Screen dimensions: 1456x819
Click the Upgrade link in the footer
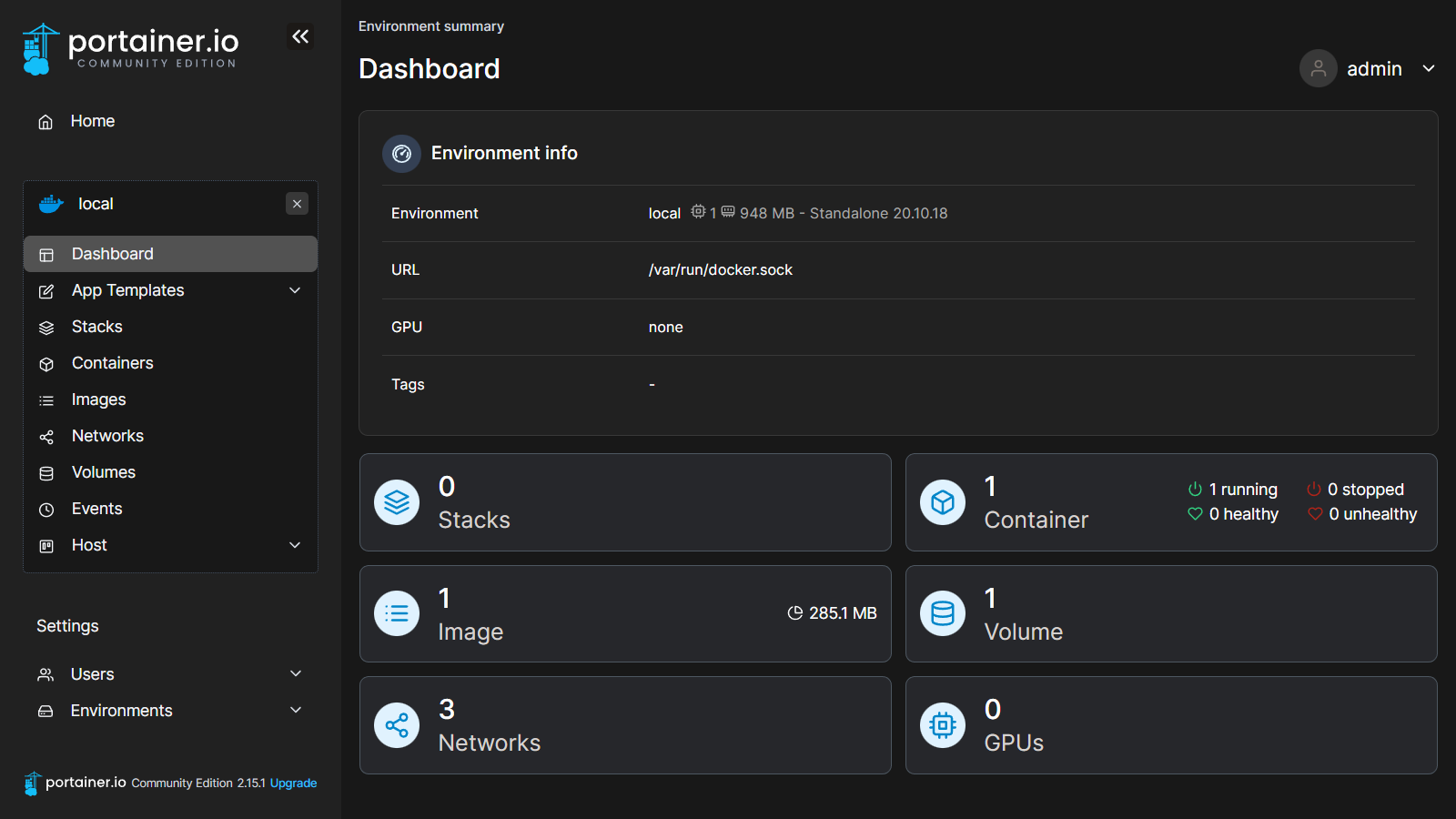coord(293,783)
